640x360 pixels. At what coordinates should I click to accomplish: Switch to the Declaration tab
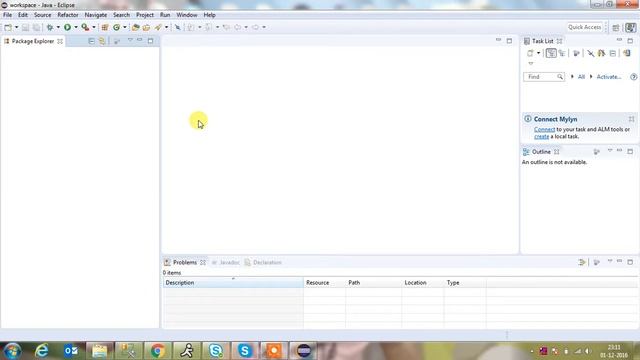click(x=263, y=262)
